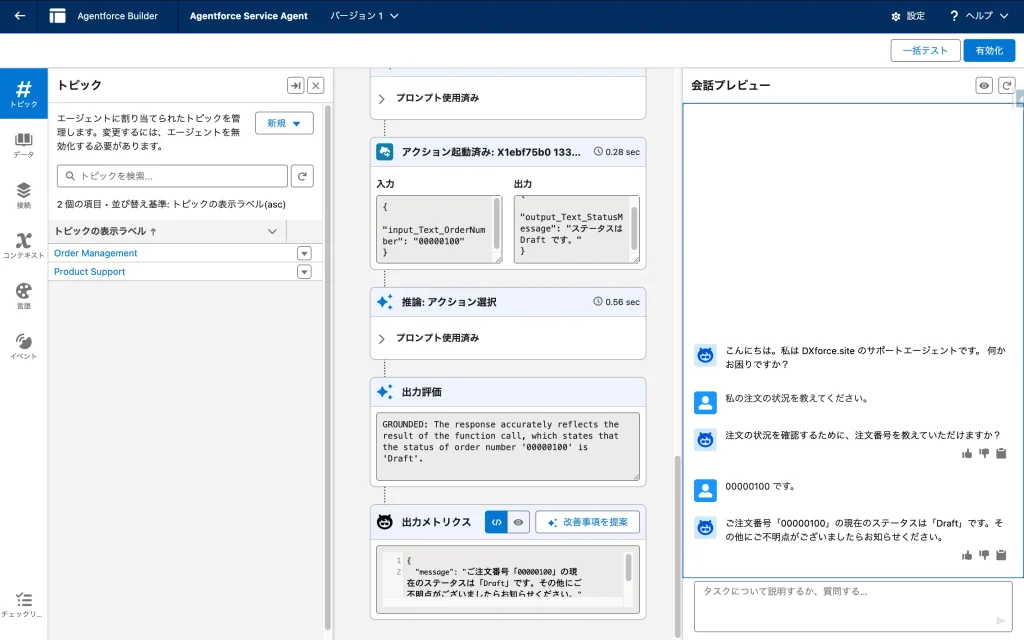1024x640 pixels.
Task: Switch output metrics to code view
Action: [x=496, y=522]
